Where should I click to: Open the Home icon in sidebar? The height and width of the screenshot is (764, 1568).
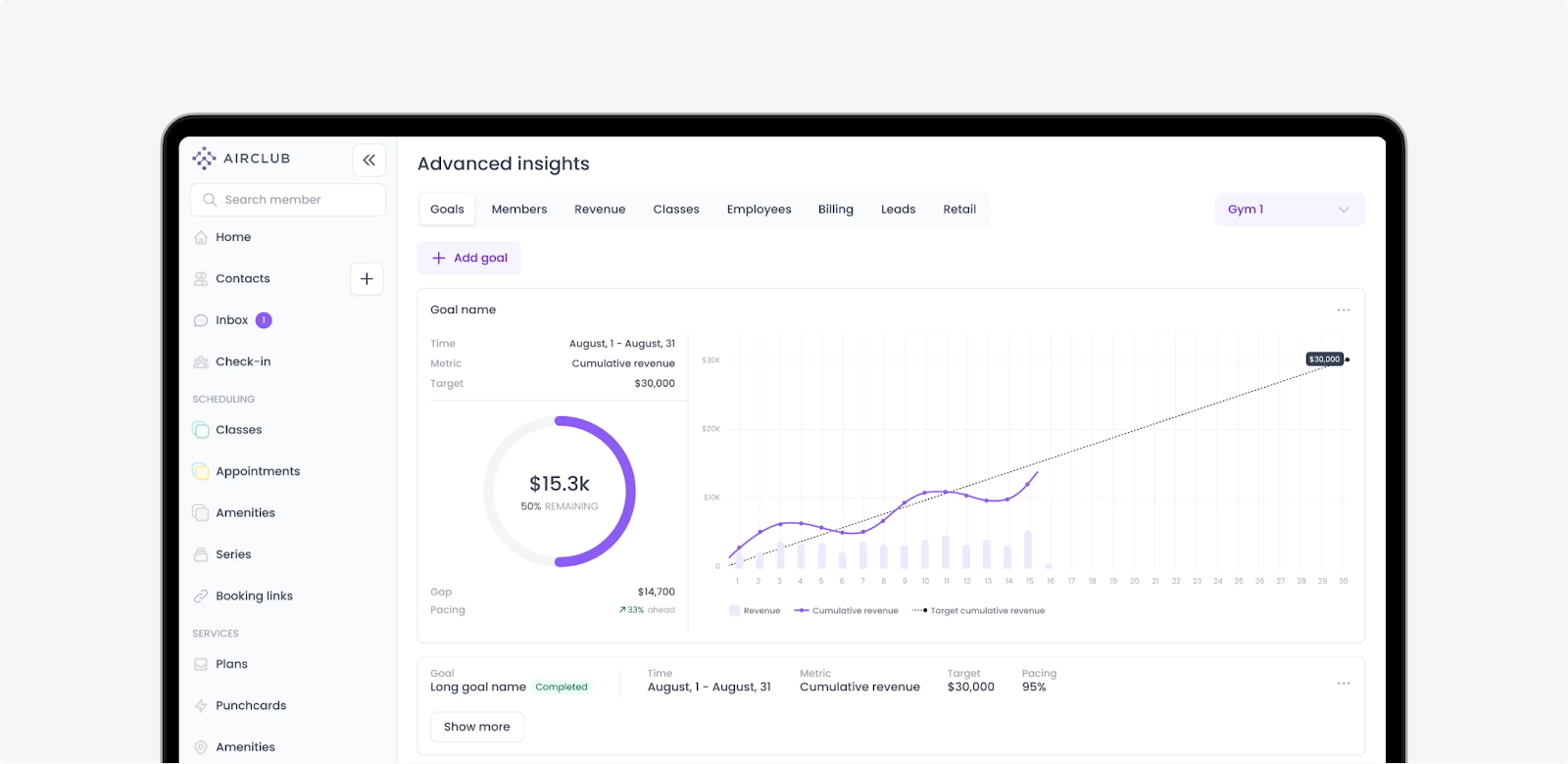[201, 237]
